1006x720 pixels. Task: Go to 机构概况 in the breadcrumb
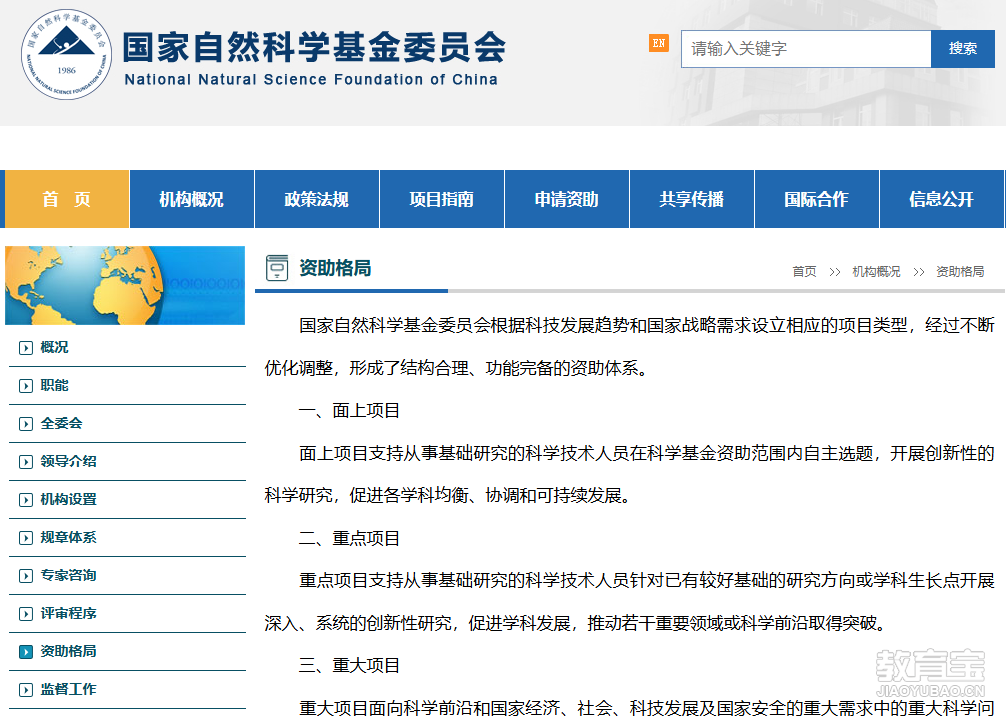click(876, 271)
